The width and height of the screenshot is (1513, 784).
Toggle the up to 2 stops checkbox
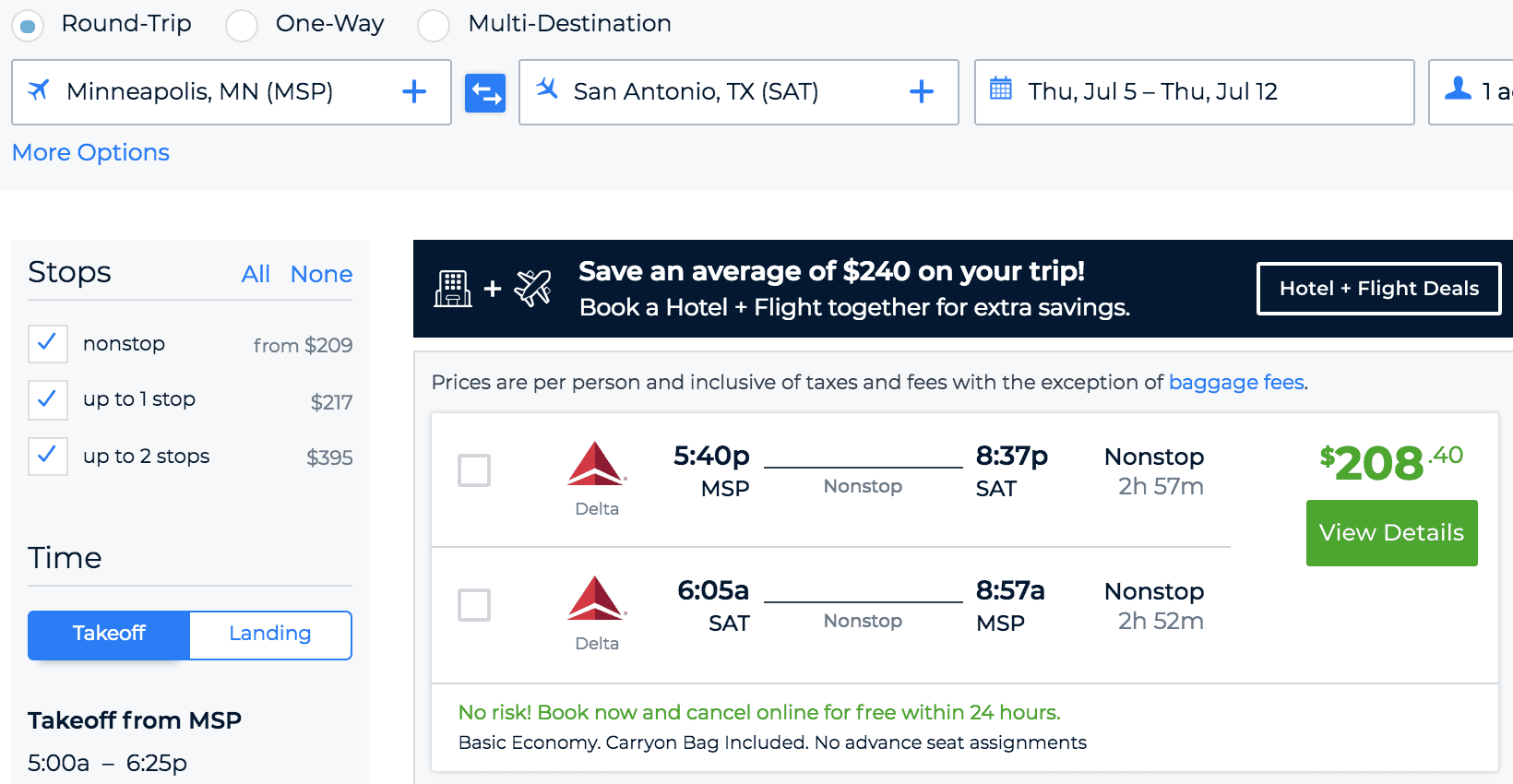tap(48, 457)
